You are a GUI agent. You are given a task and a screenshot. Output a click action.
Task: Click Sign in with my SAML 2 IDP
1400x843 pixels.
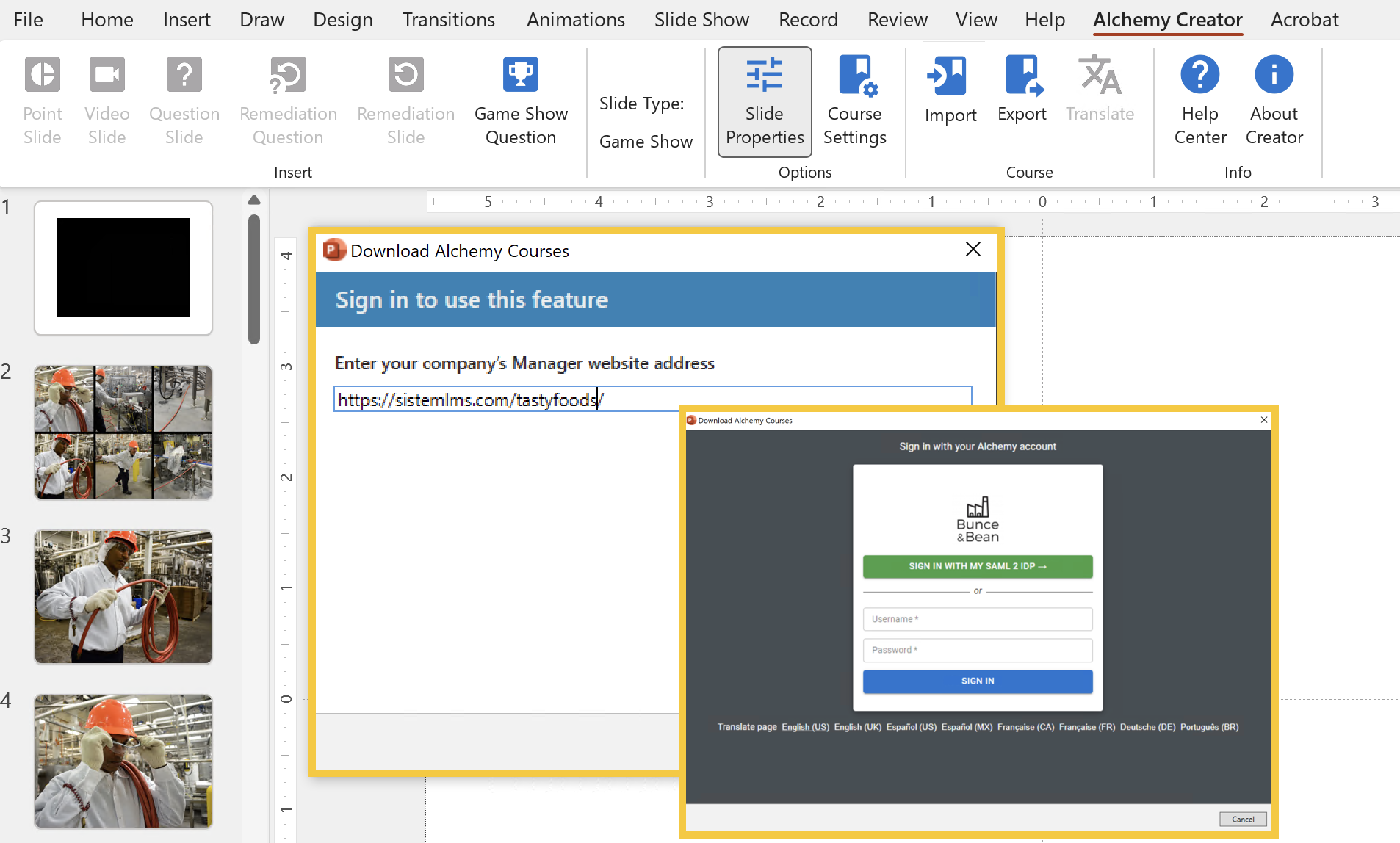click(x=978, y=566)
